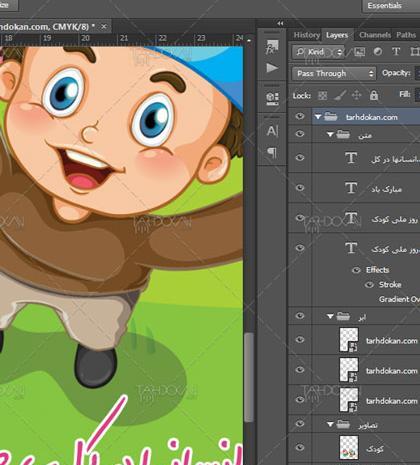Collapse panels with the double arrow icon

(x=280, y=23)
